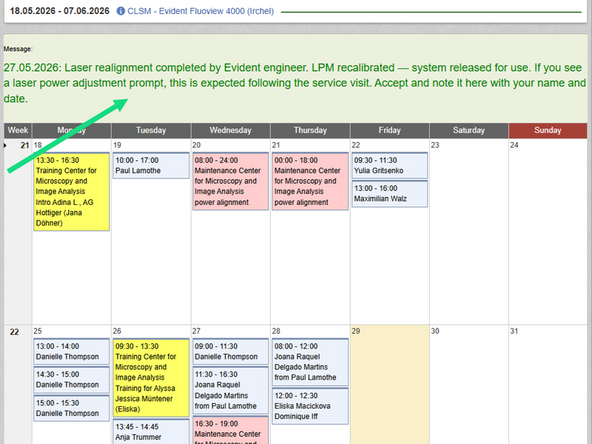Click day number 23 on Saturday
The height and width of the screenshot is (444, 592).
click(435, 145)
